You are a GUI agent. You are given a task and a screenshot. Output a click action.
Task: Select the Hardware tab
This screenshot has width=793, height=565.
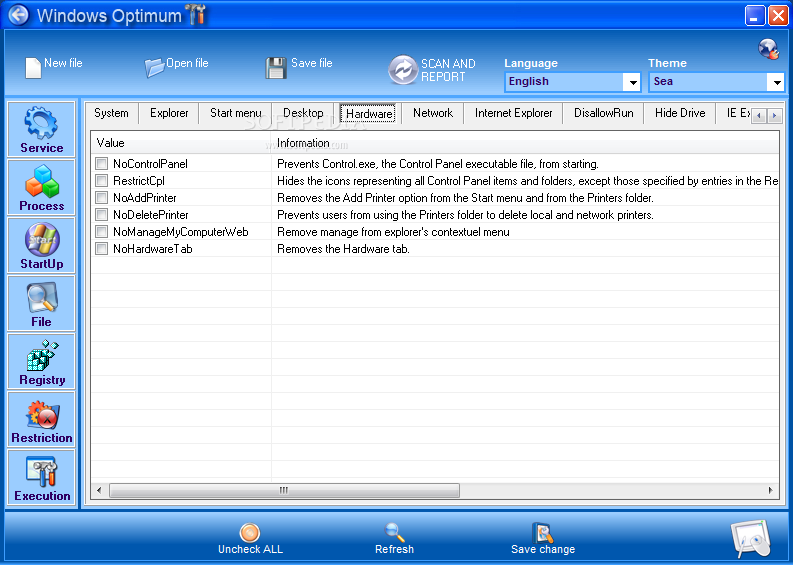tap(369, 114)
